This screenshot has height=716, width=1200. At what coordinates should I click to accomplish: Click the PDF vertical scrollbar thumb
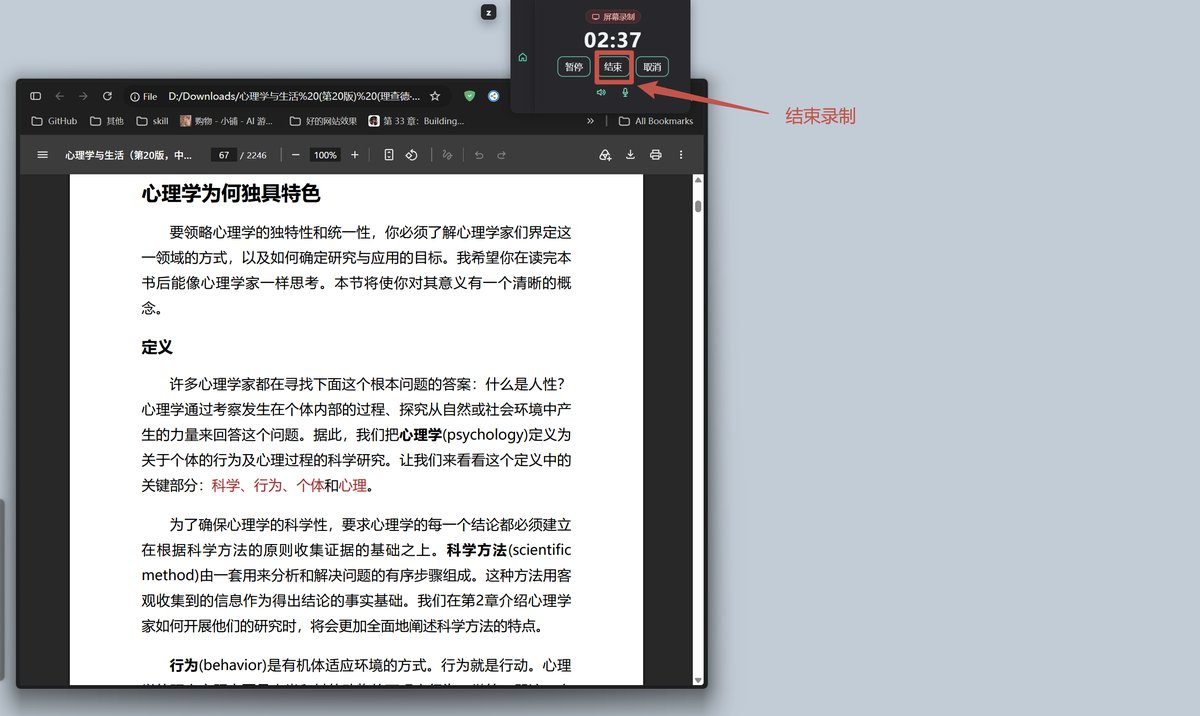pos(698,207)
